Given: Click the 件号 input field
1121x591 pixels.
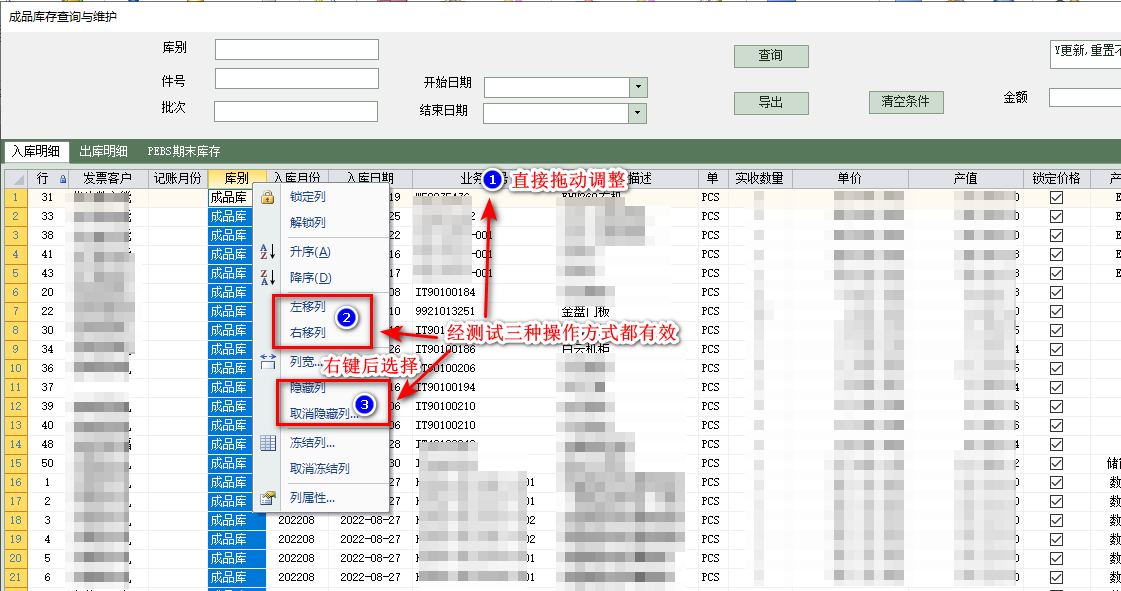Looking at the screenshot, I should coord(296,79).
